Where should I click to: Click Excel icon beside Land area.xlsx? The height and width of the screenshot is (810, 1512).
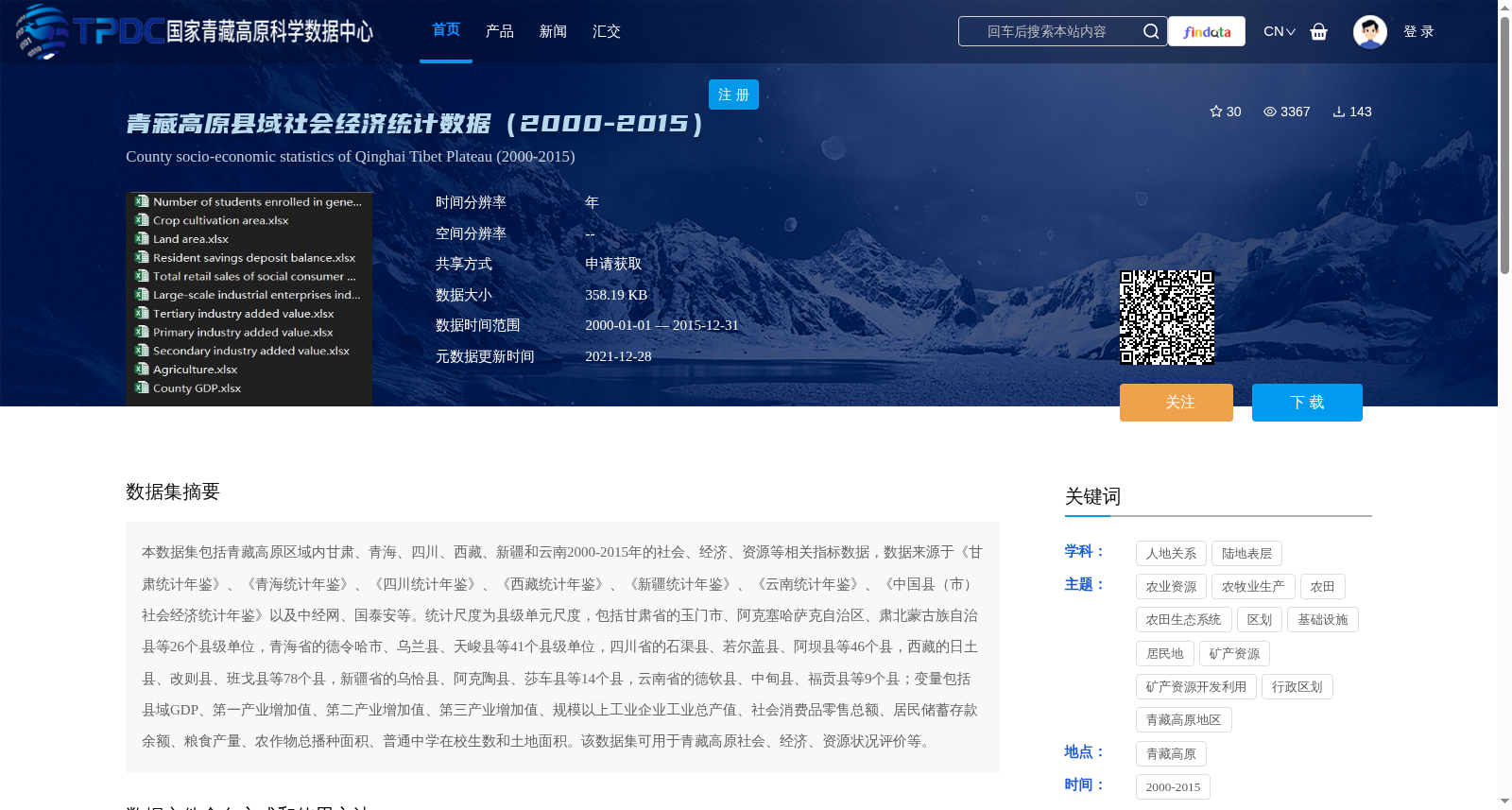point(142,239)
